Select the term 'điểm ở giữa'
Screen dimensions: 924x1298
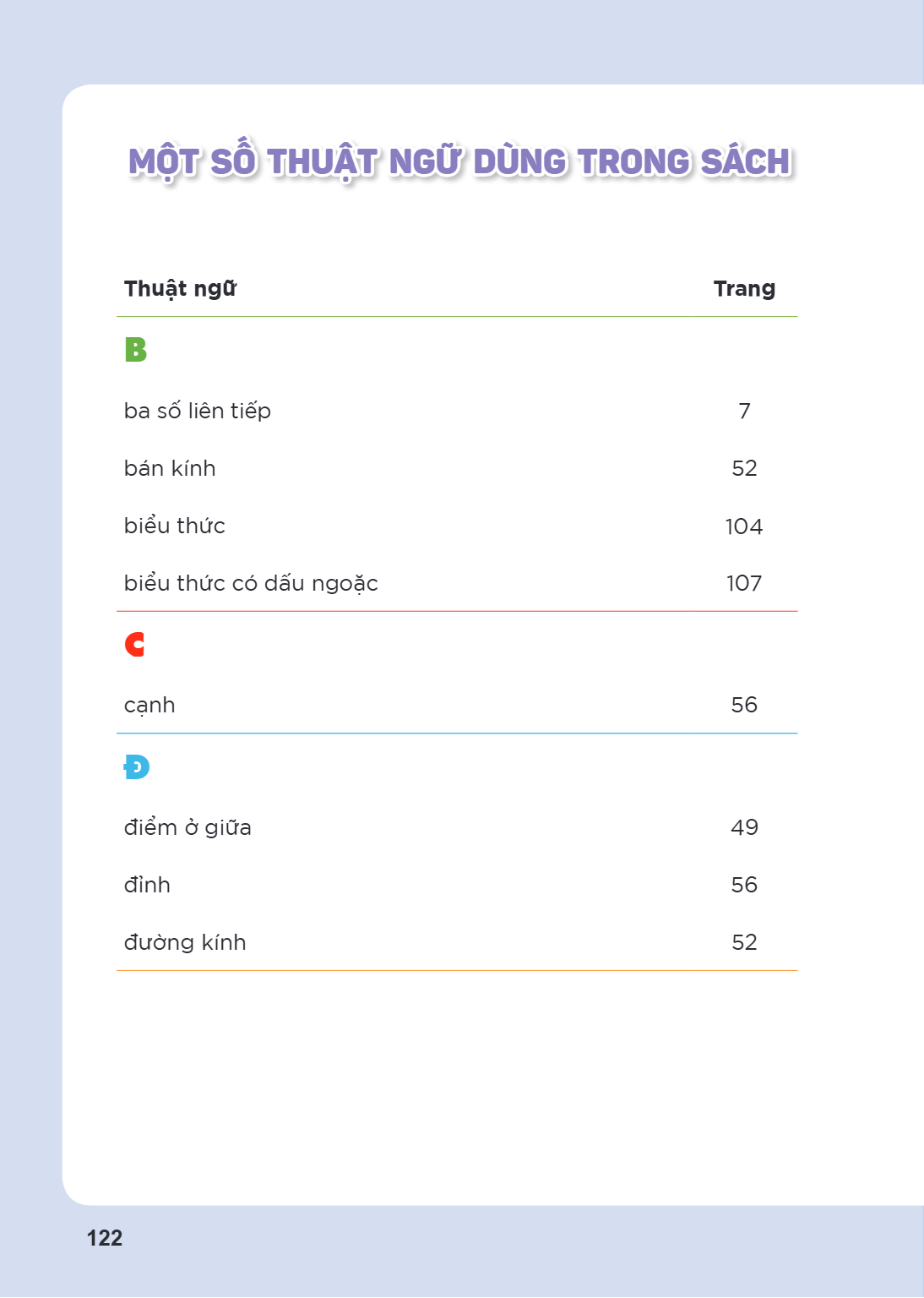click(188, 826)
